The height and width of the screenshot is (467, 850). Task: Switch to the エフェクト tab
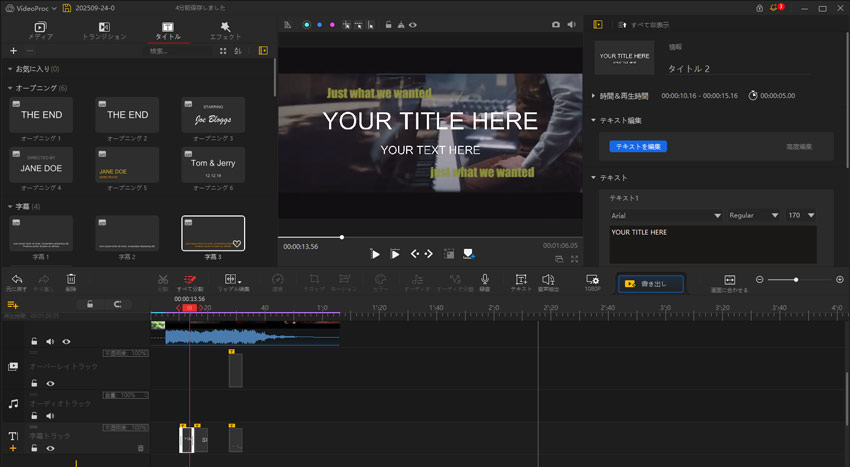coord(225,29)
